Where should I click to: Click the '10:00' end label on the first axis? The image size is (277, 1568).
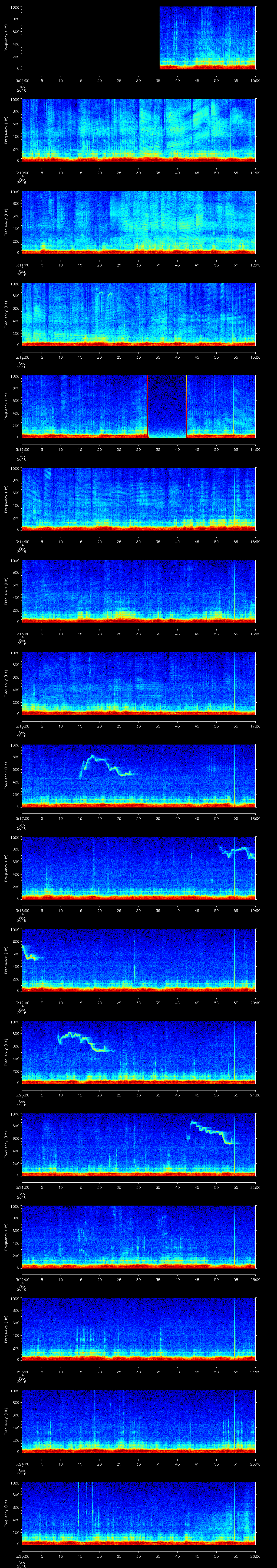click(255, 80)
